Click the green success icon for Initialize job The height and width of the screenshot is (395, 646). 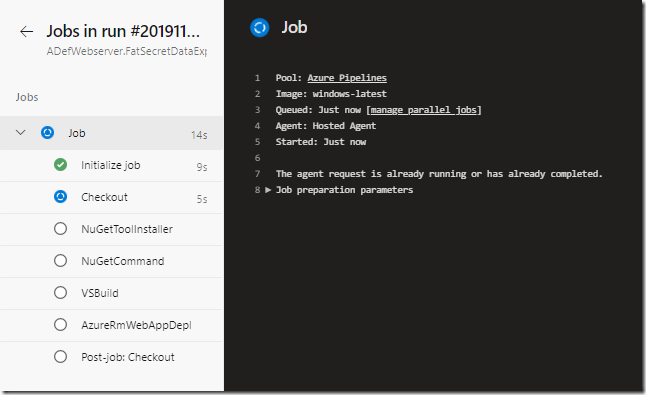[x=61, y=165]
